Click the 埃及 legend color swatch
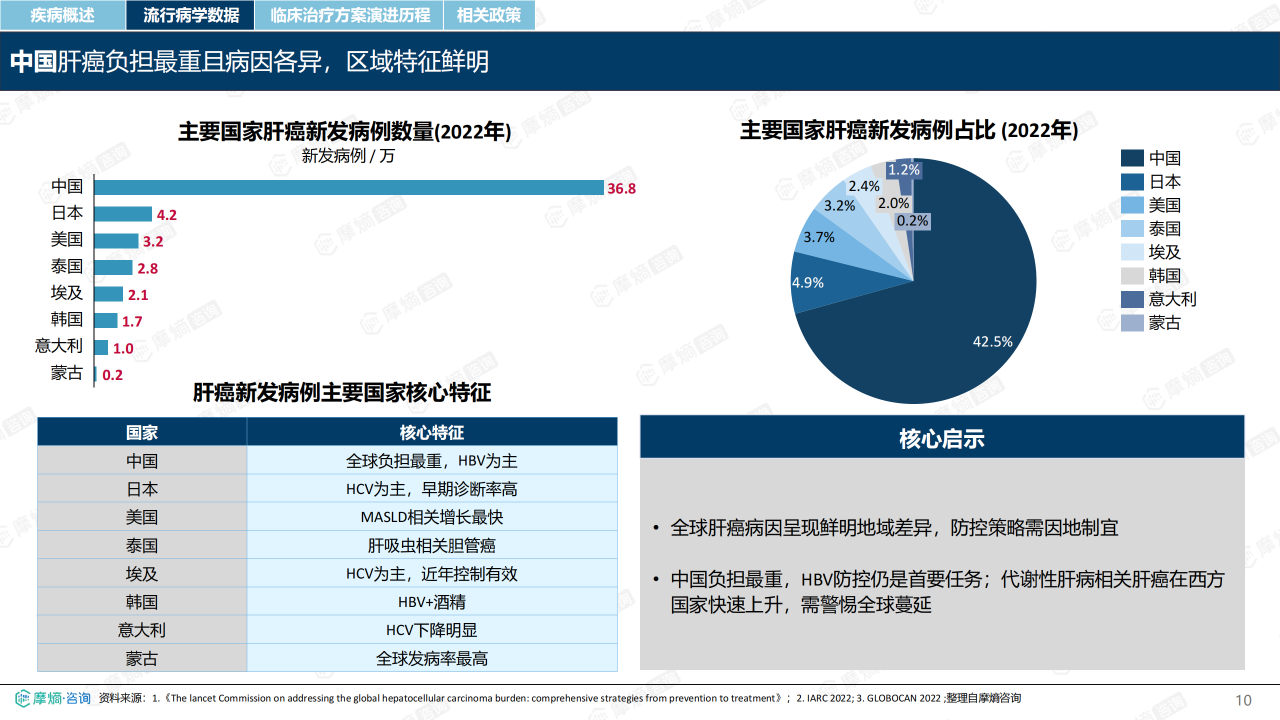The width and height of the screenshot is (1280, 720). point(1132,252)
